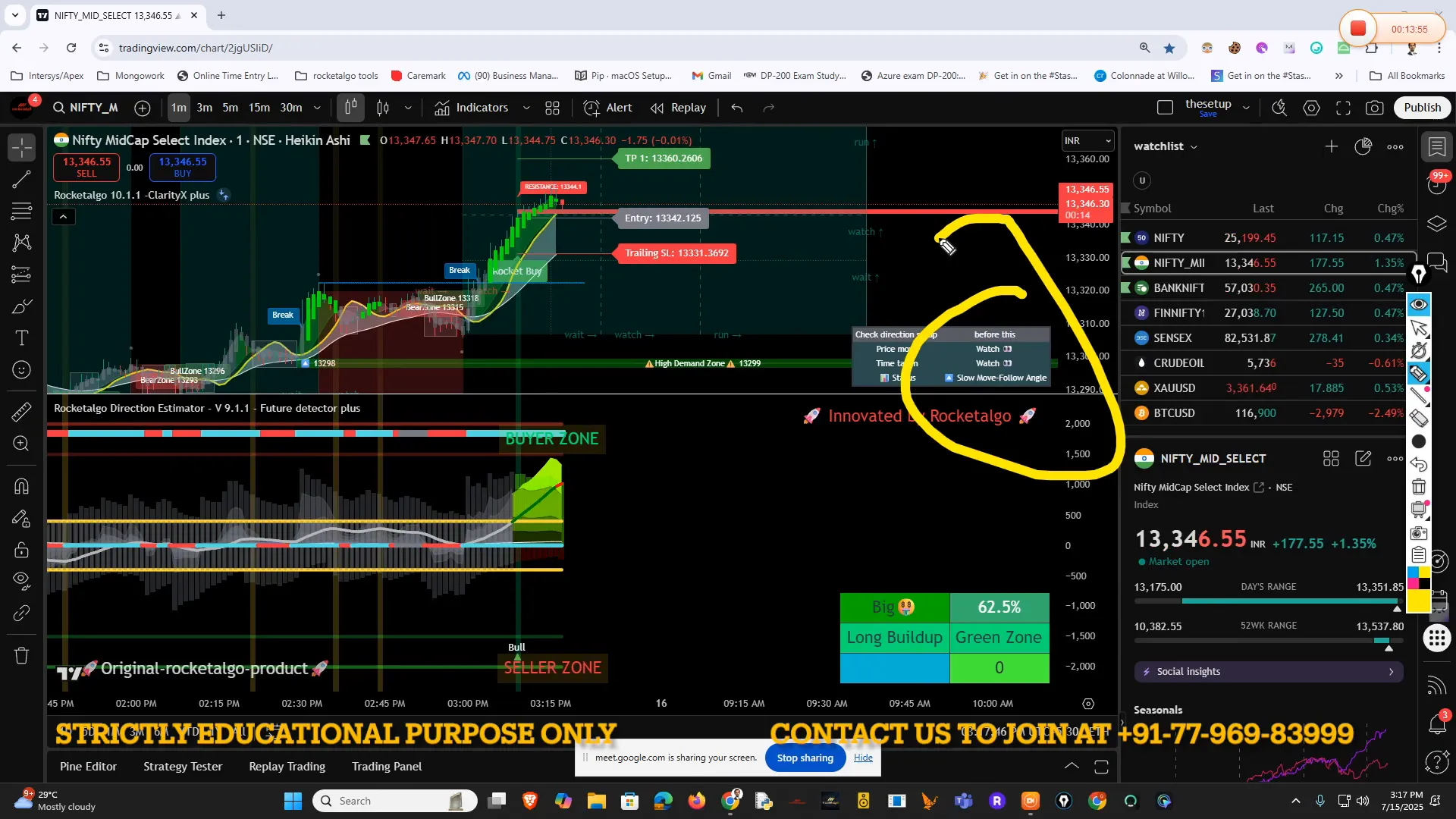Screen dimensions: 1456x819
Task: Select the Trend Line drawing tool
Action: tap(22, 180)
